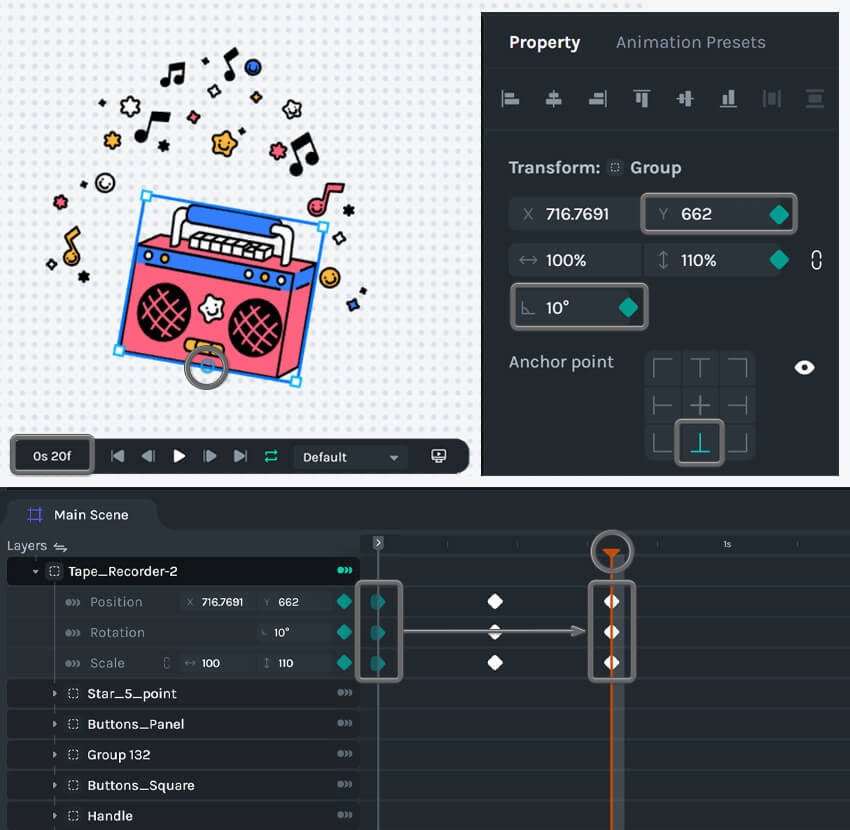This screenshot has height=830, width=850.
Task: Set anchor point to bottom-center
Action: pyautogui.click(x=700, y=442)
